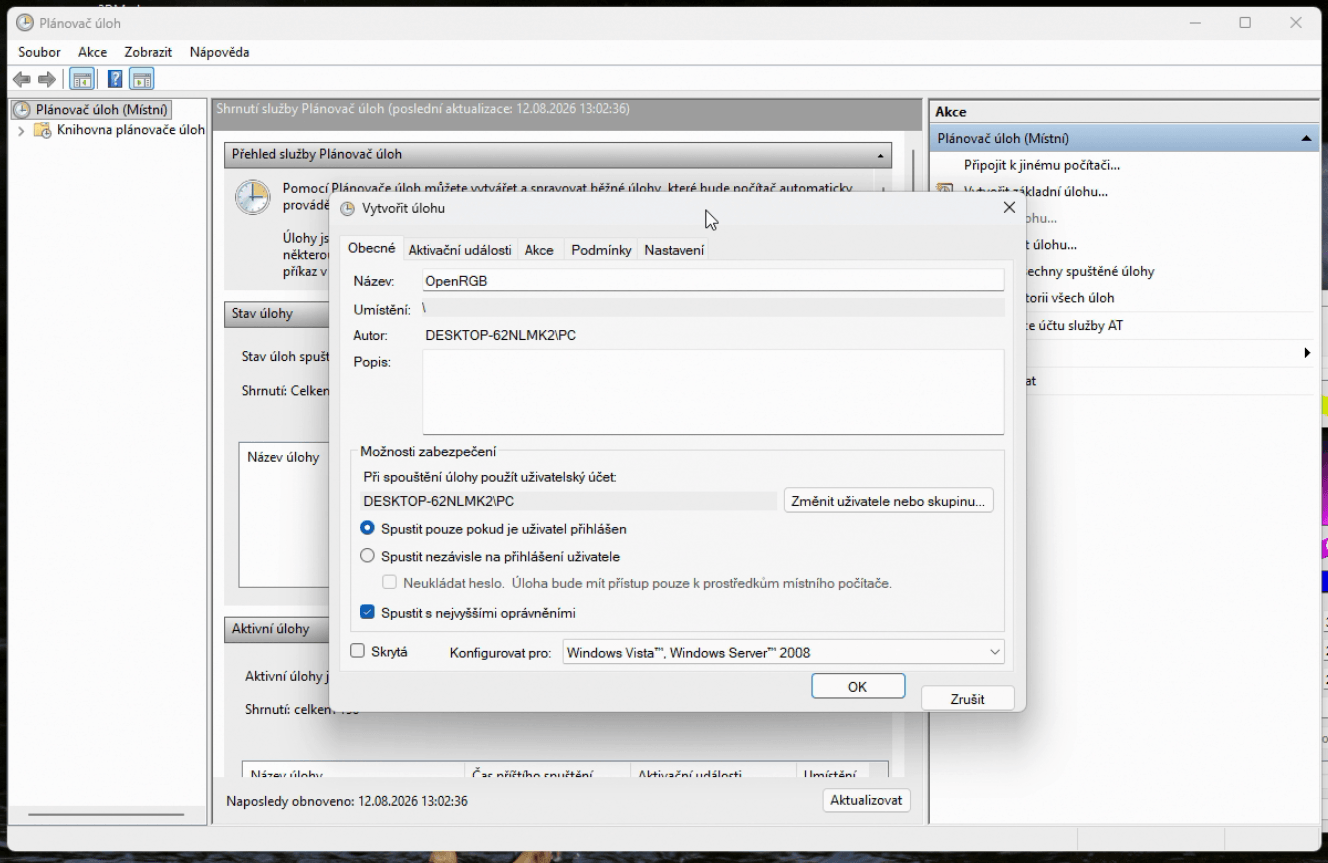Uncheck 'Spustit s nejvyššími oprávněními'

[367, 612]
